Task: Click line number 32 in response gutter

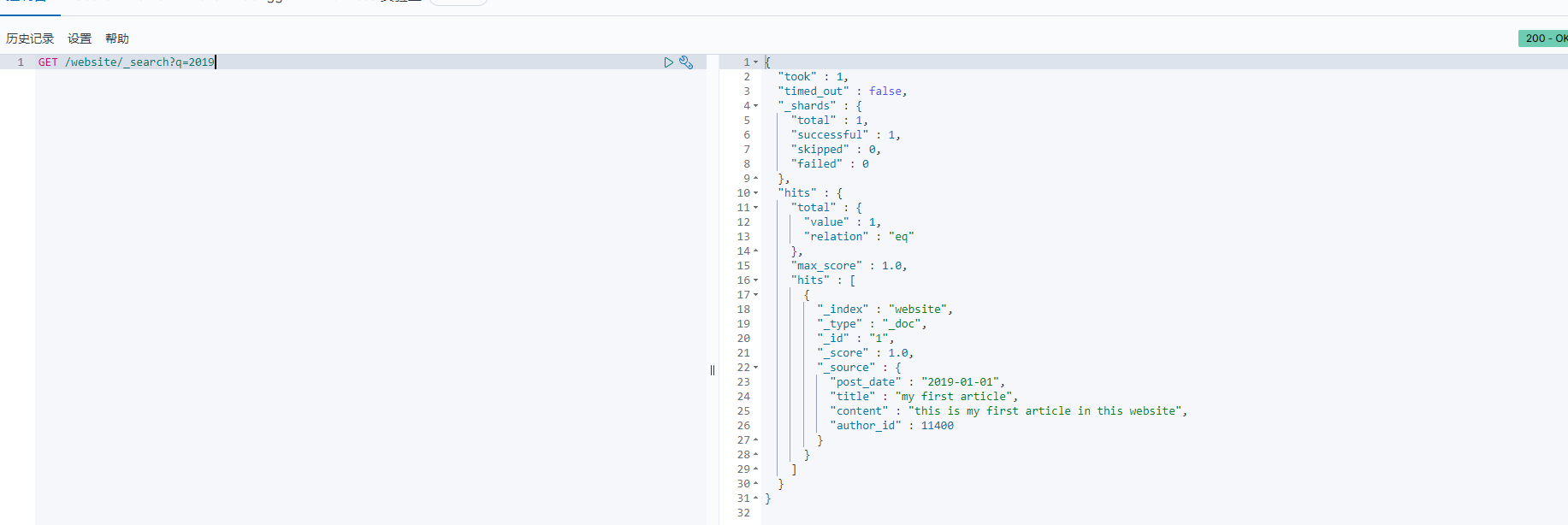Action: [x=743, y=513]
